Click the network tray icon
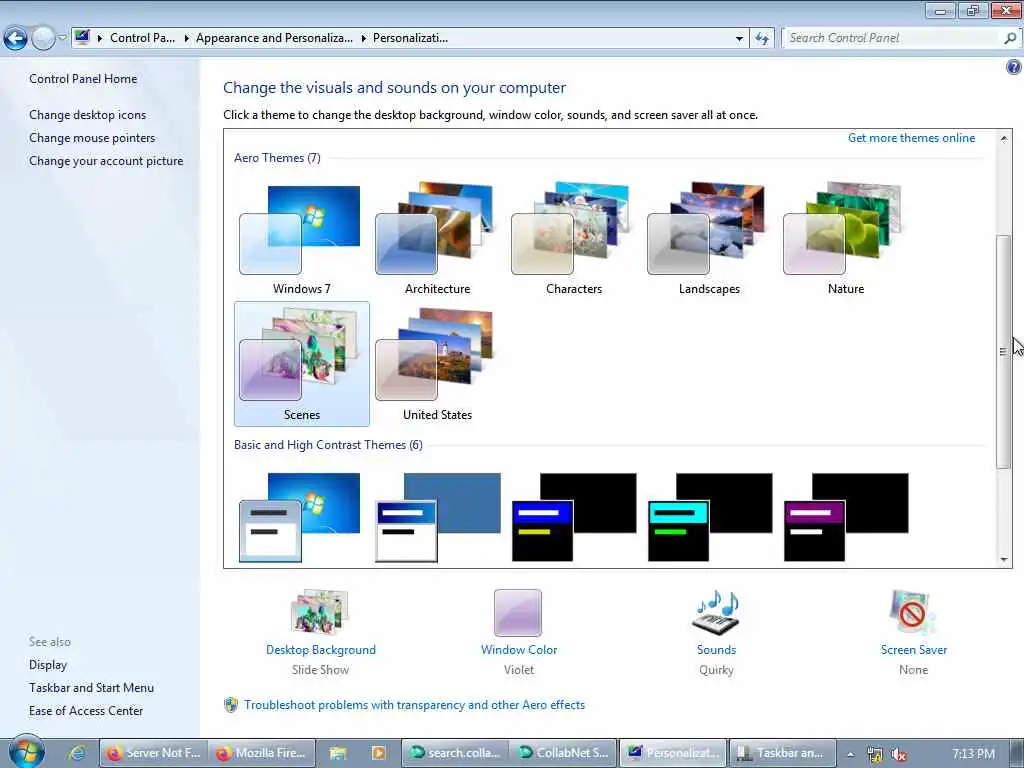Viewport: 1024px width, 768px height. pos(874,754)
